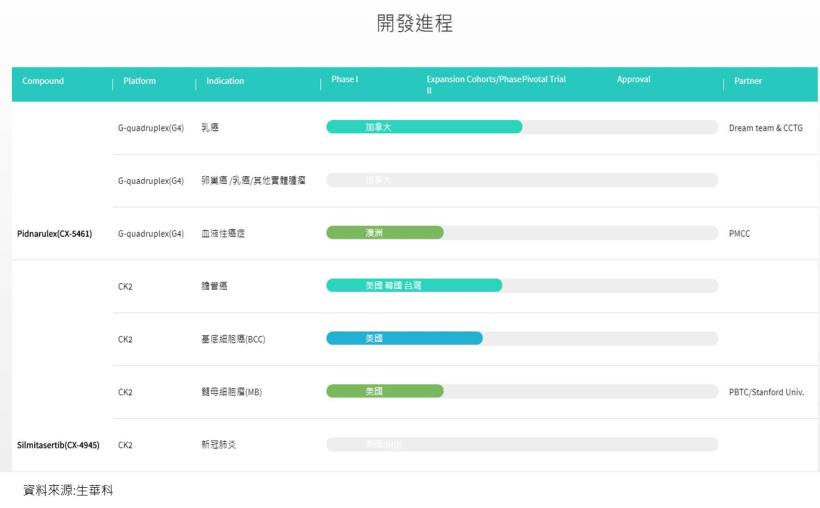Select the 卵巢癌/乳癌/其他實體腫瘤 indication
The width and height of the screenshot is (820, 508).
click(253, 180)
